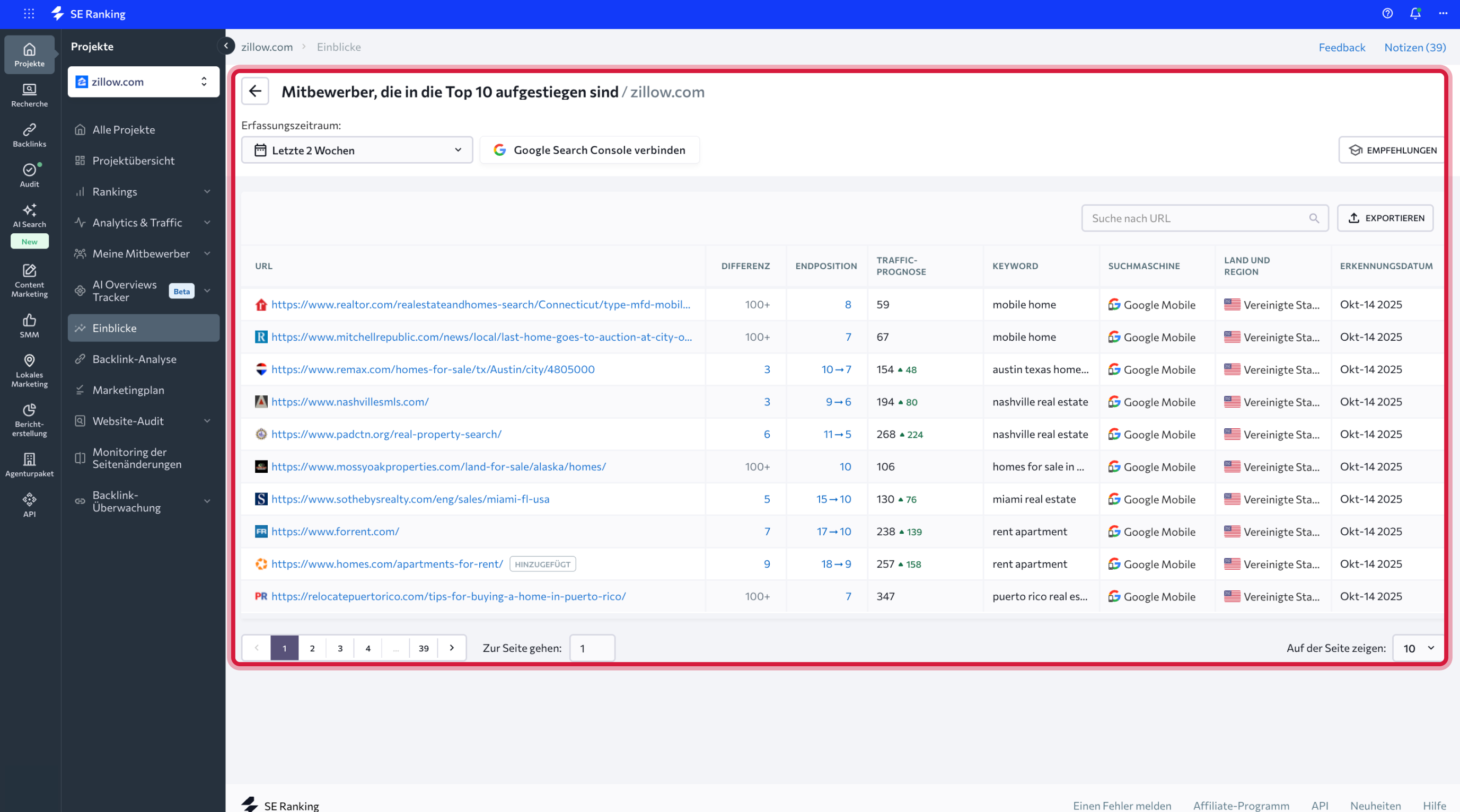The width and height of the screenshot is (1460, 812).
Task: Collapse the Projekte sidebar panel
Action: click(x=226, y=46)
